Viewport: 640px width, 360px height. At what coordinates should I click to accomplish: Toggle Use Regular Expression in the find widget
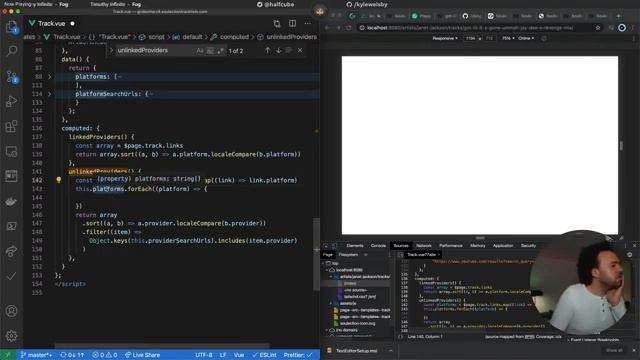click(x=220, y=51)
